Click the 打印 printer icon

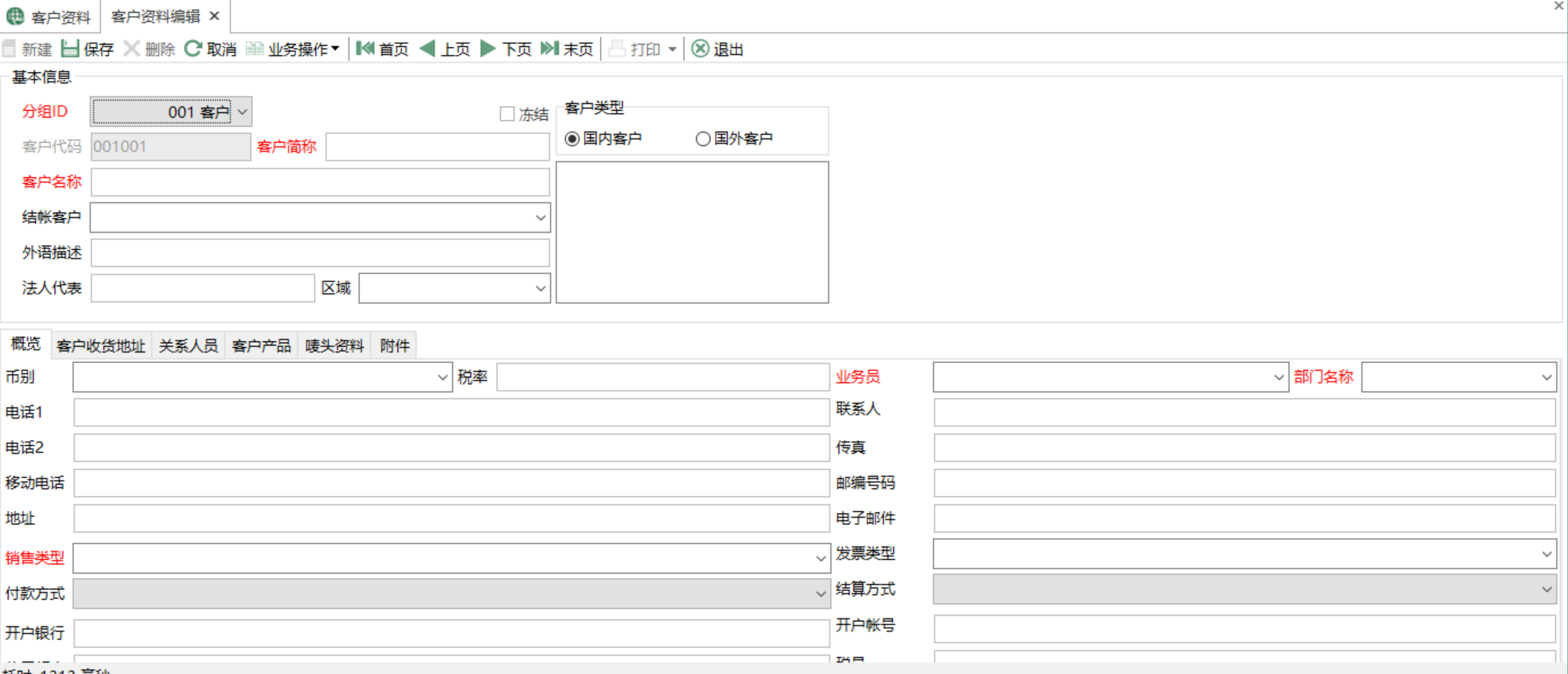point(618,49)
